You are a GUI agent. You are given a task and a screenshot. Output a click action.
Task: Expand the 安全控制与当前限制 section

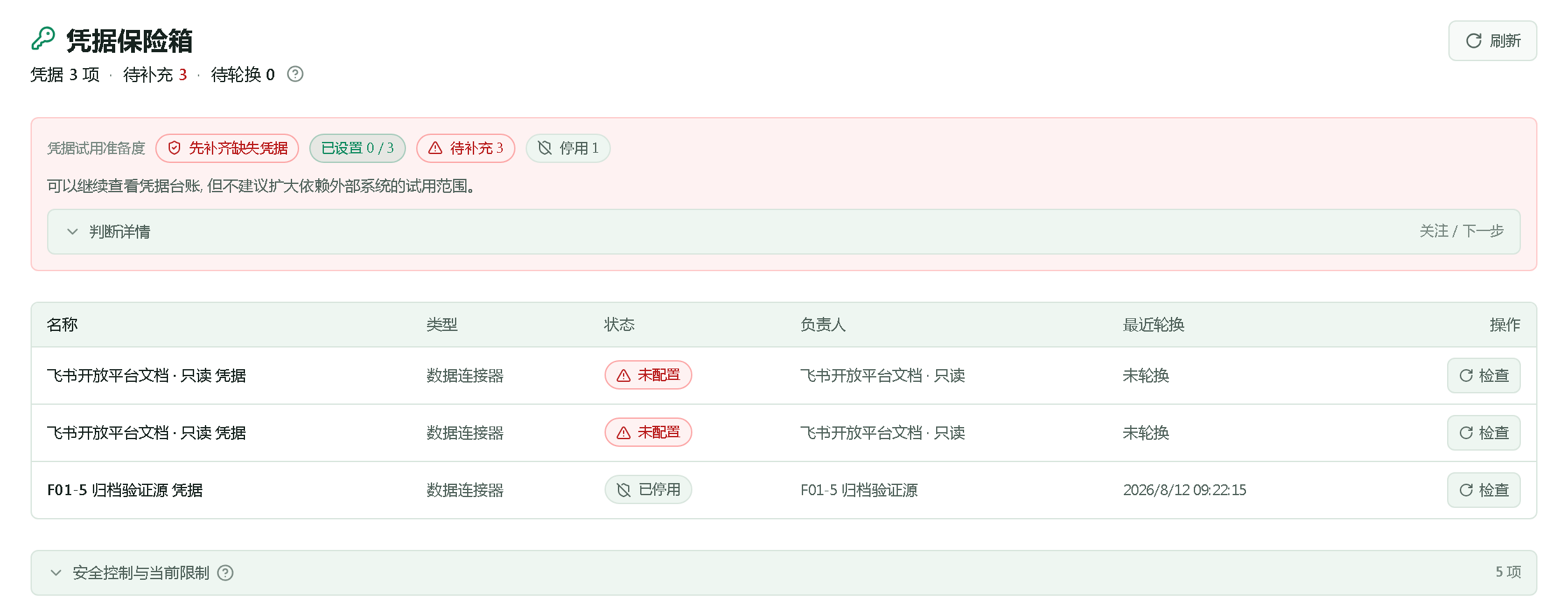(x=784, y=573)
